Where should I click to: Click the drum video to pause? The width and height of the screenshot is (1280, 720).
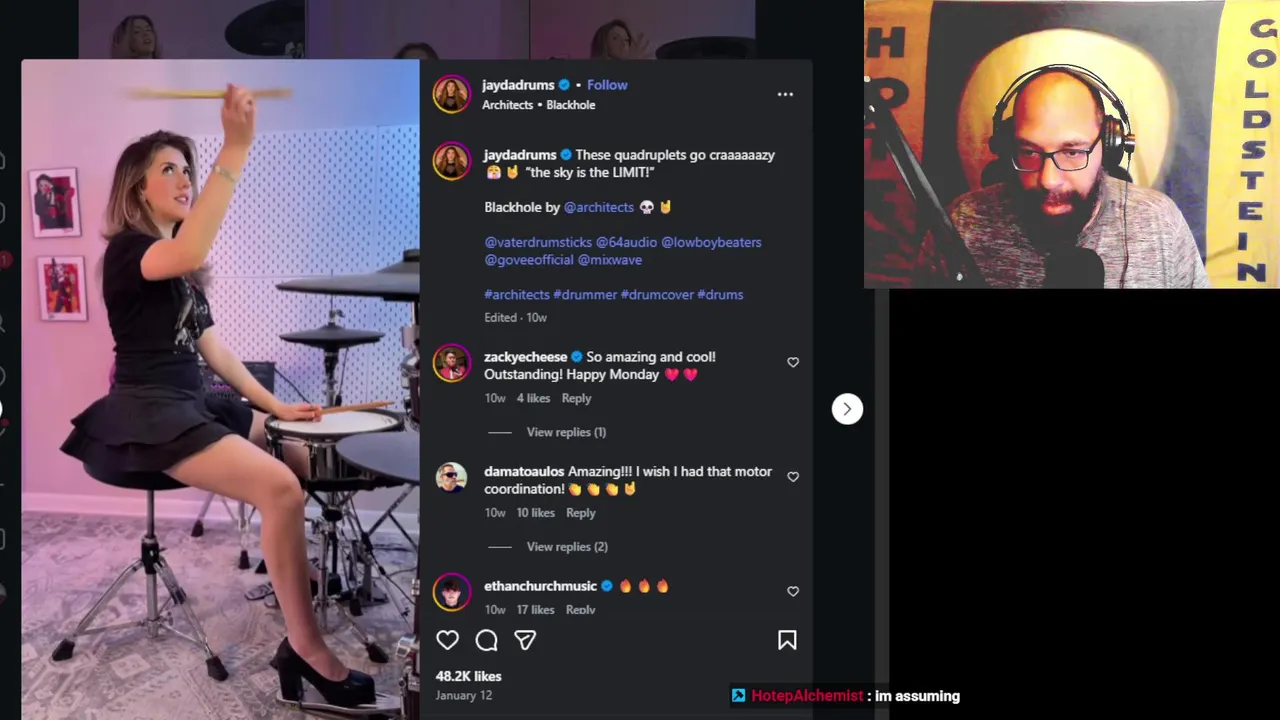(220, 390)
